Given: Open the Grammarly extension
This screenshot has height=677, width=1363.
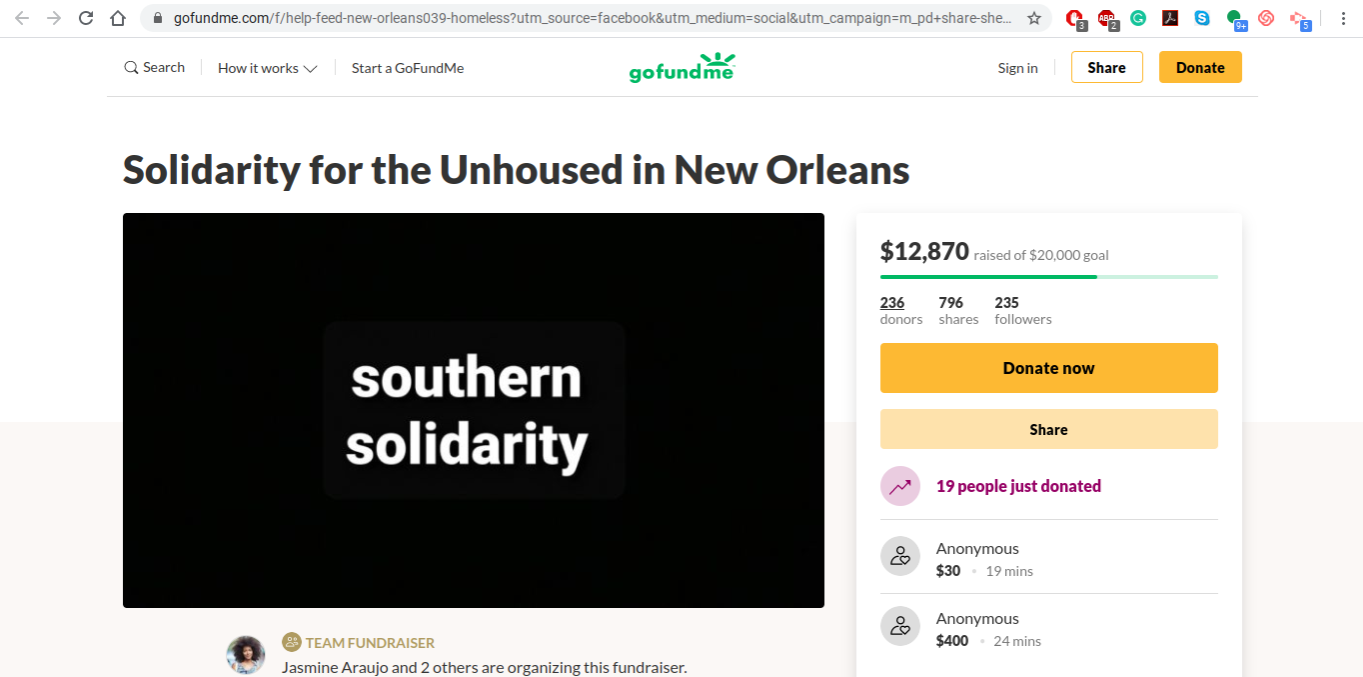Looking at the screenshot, I should click(x=1138, y=18).
